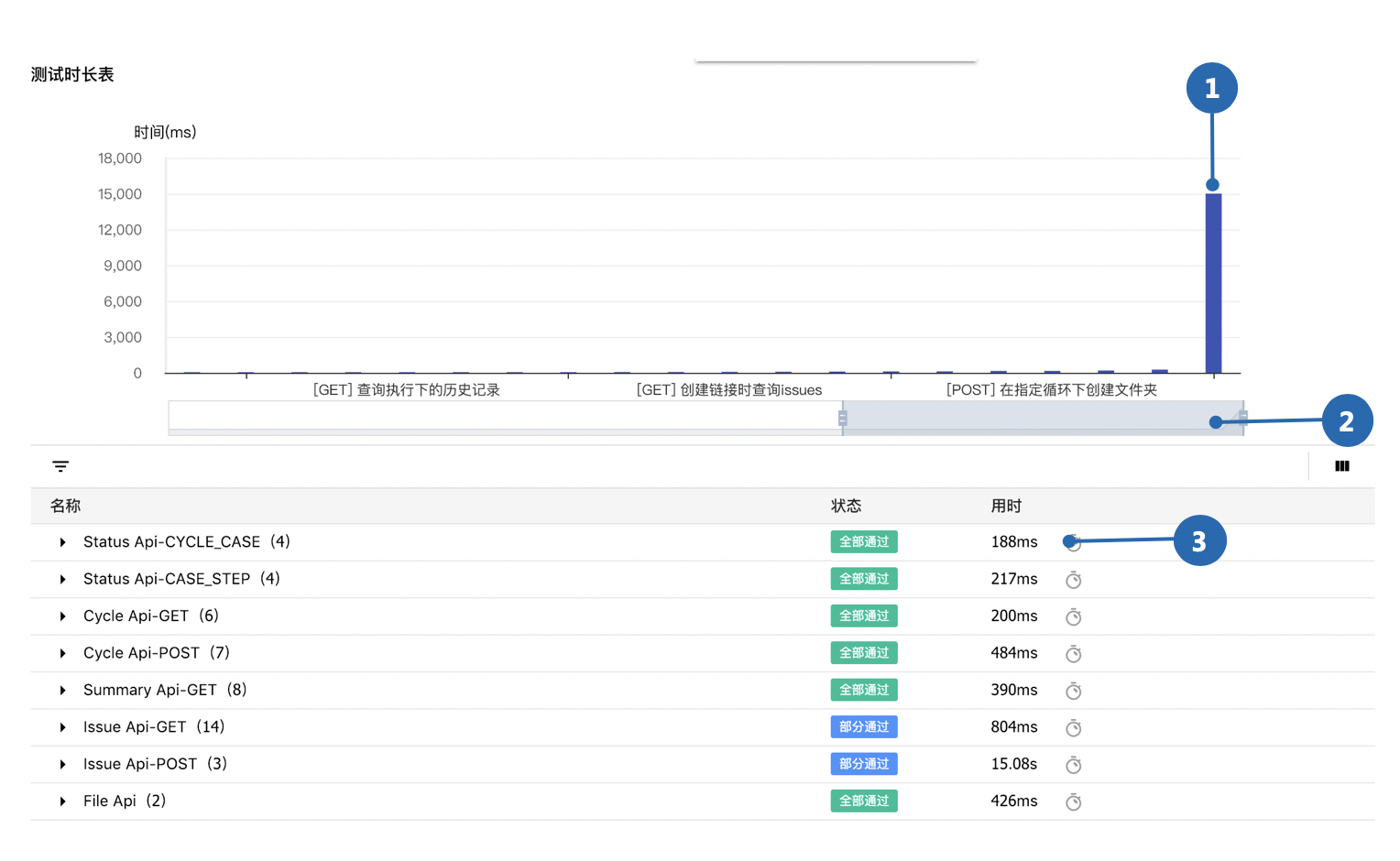Click stopwatch icon for Cycle Api-POST
The height and width of the screenshot is (861, 1400).
1074,654
